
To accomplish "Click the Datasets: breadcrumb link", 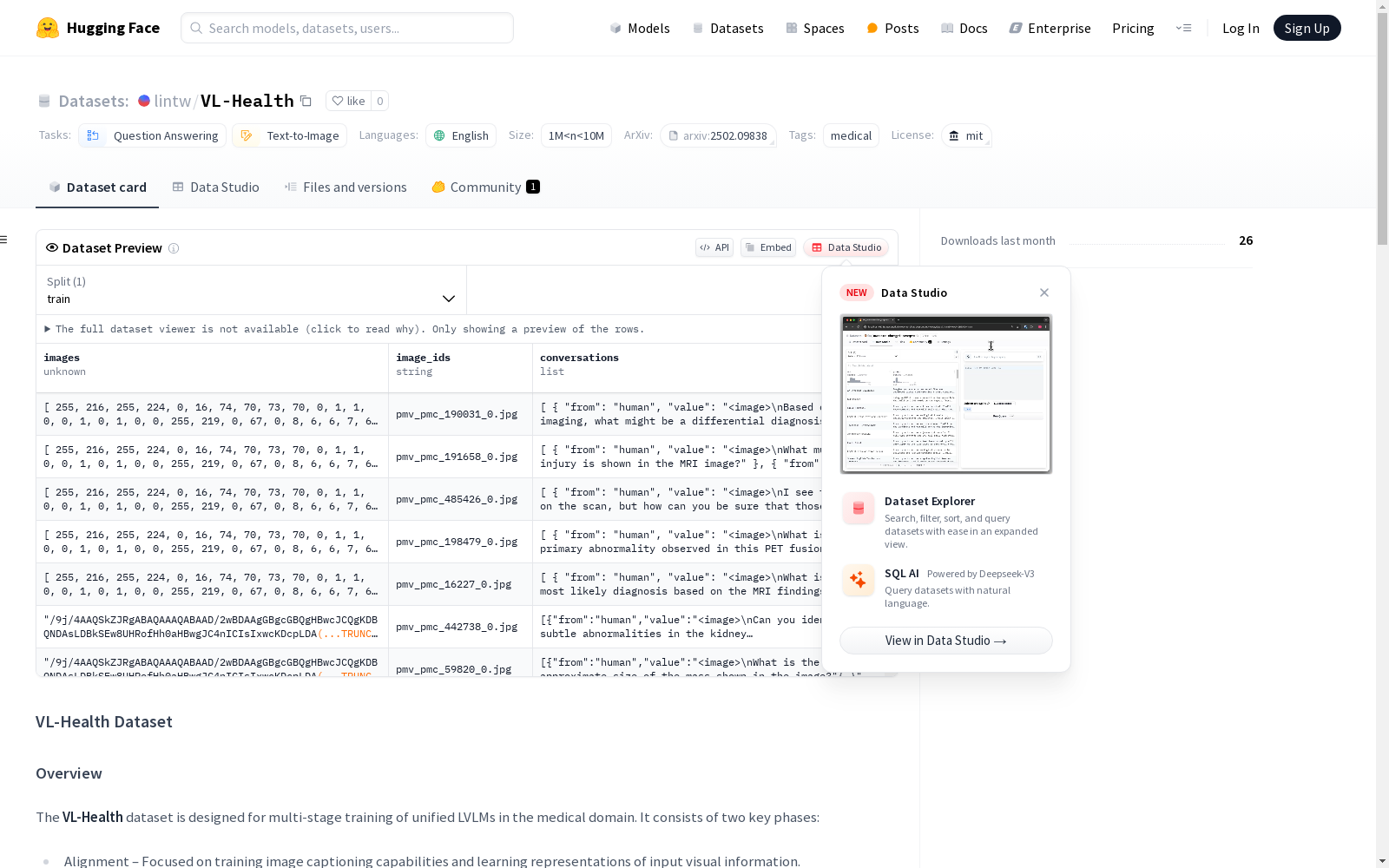I will [94, 101].
